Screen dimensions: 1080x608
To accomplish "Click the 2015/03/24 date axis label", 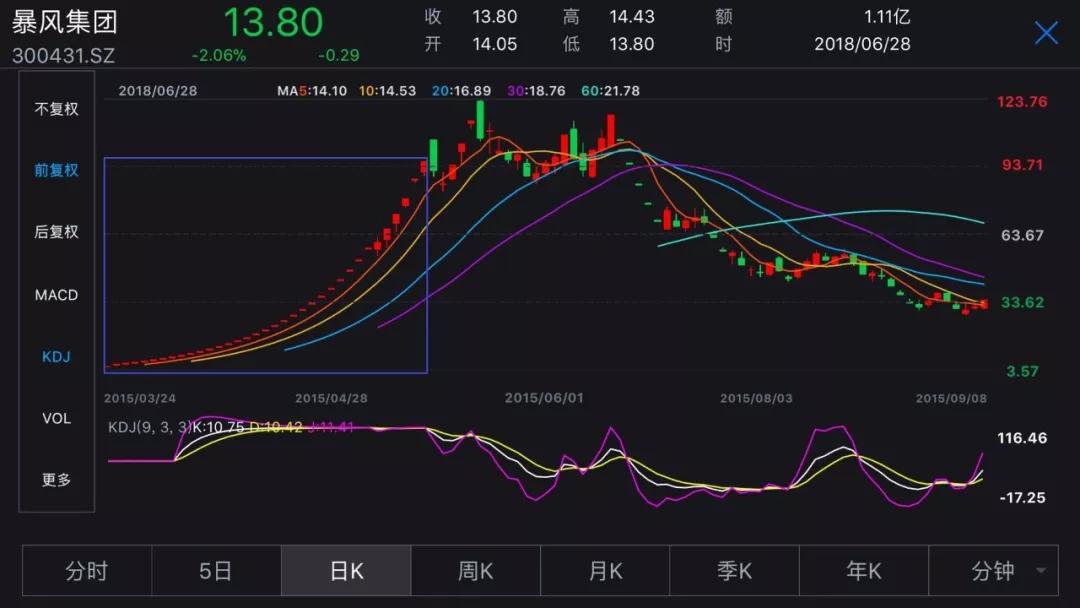I will coord(140,399).
